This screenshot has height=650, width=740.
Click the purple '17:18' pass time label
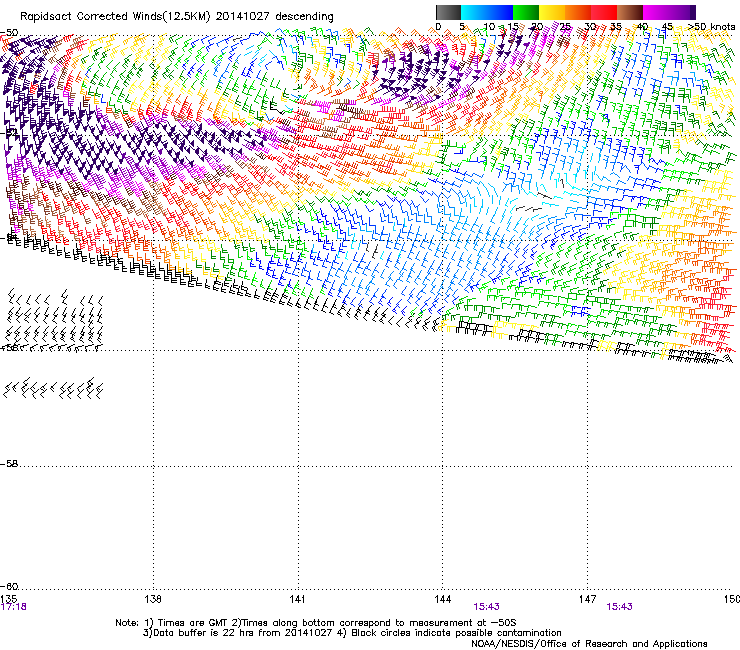(x=14, y=607)
